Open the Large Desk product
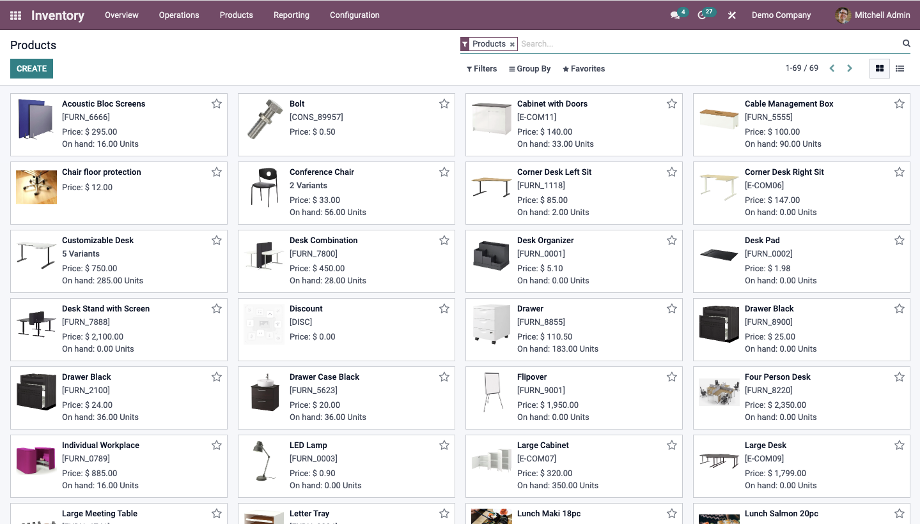 pos(801,466)
